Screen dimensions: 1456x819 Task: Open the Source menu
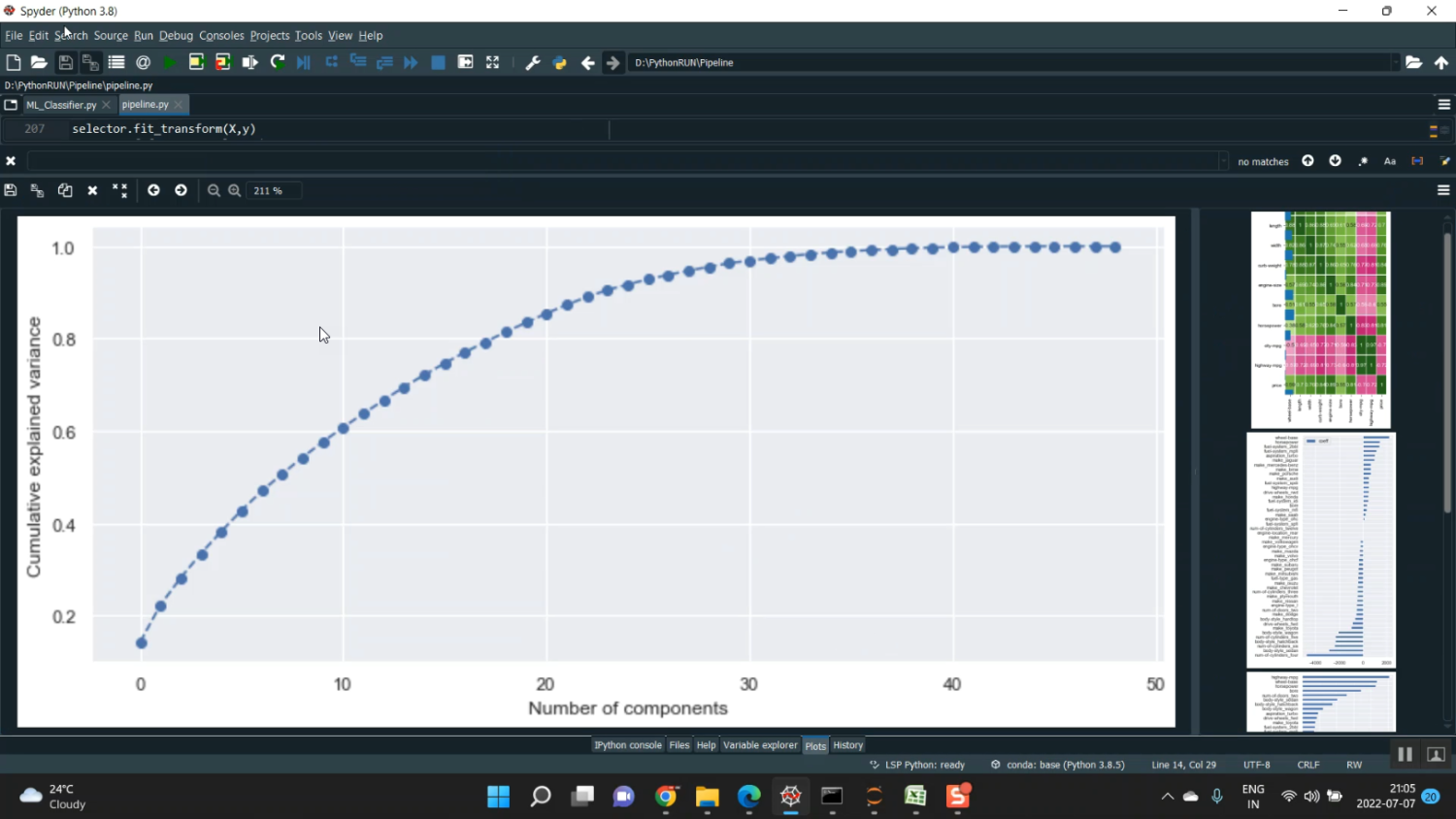point(111,36)
